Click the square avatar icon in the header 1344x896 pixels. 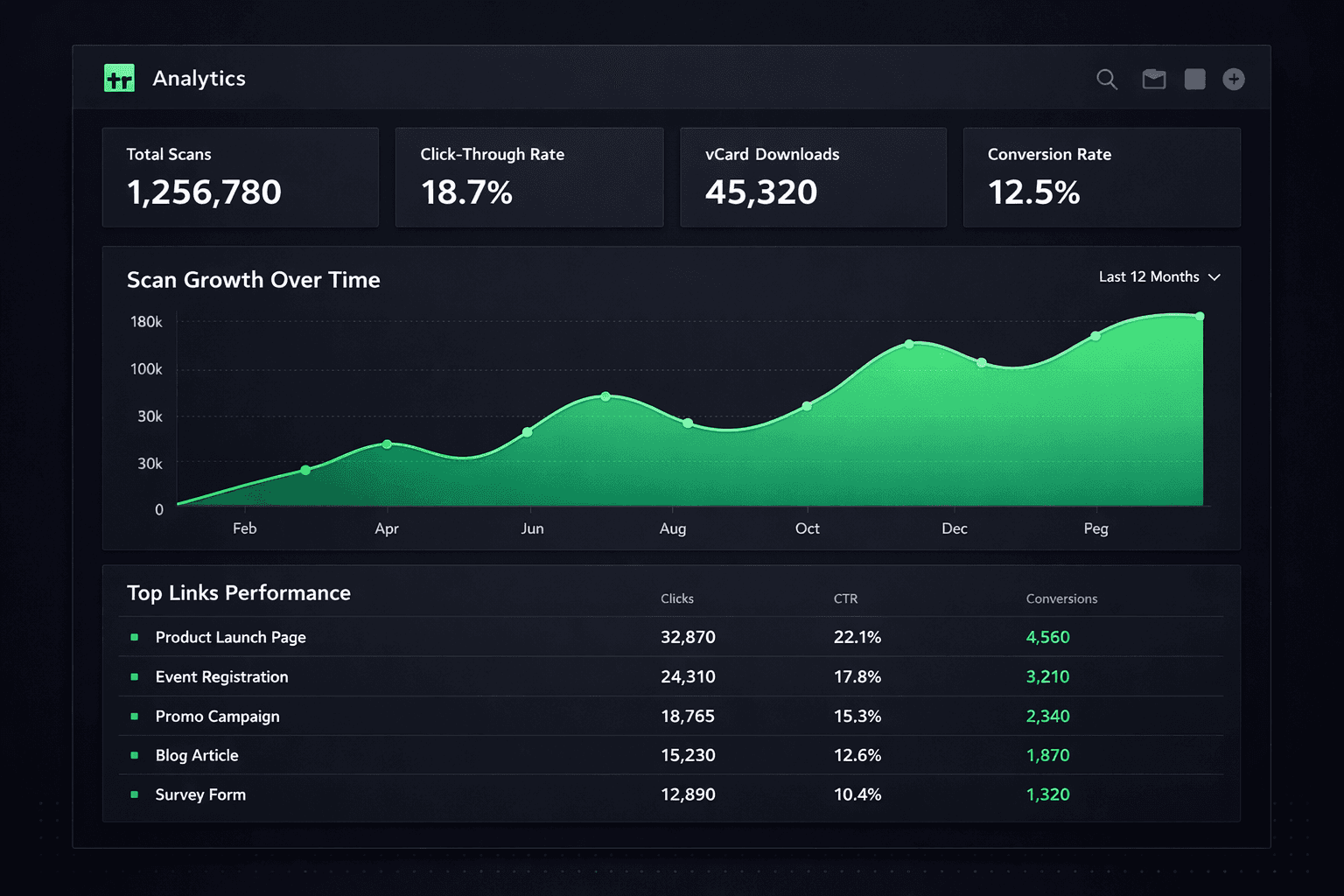tap(1194, 79)
